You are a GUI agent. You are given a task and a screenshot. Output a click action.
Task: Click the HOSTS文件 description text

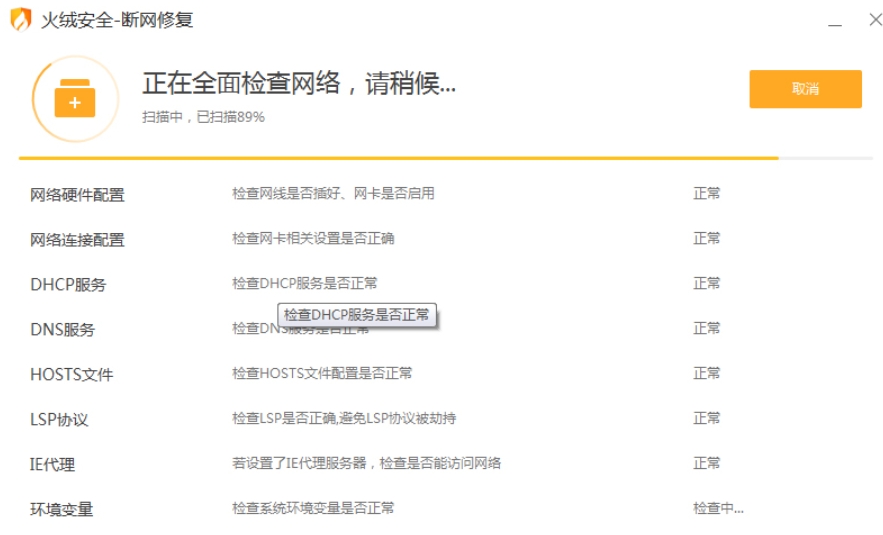(322, 373)
